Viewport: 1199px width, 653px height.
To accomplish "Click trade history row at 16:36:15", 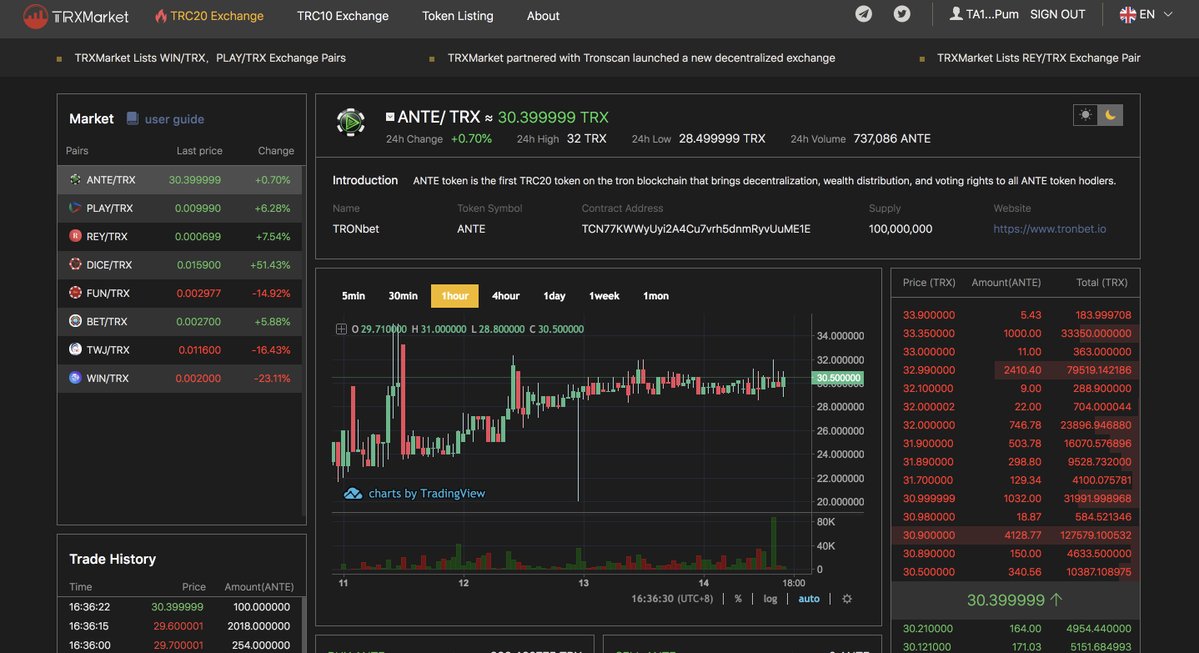I will click(180, 626).
